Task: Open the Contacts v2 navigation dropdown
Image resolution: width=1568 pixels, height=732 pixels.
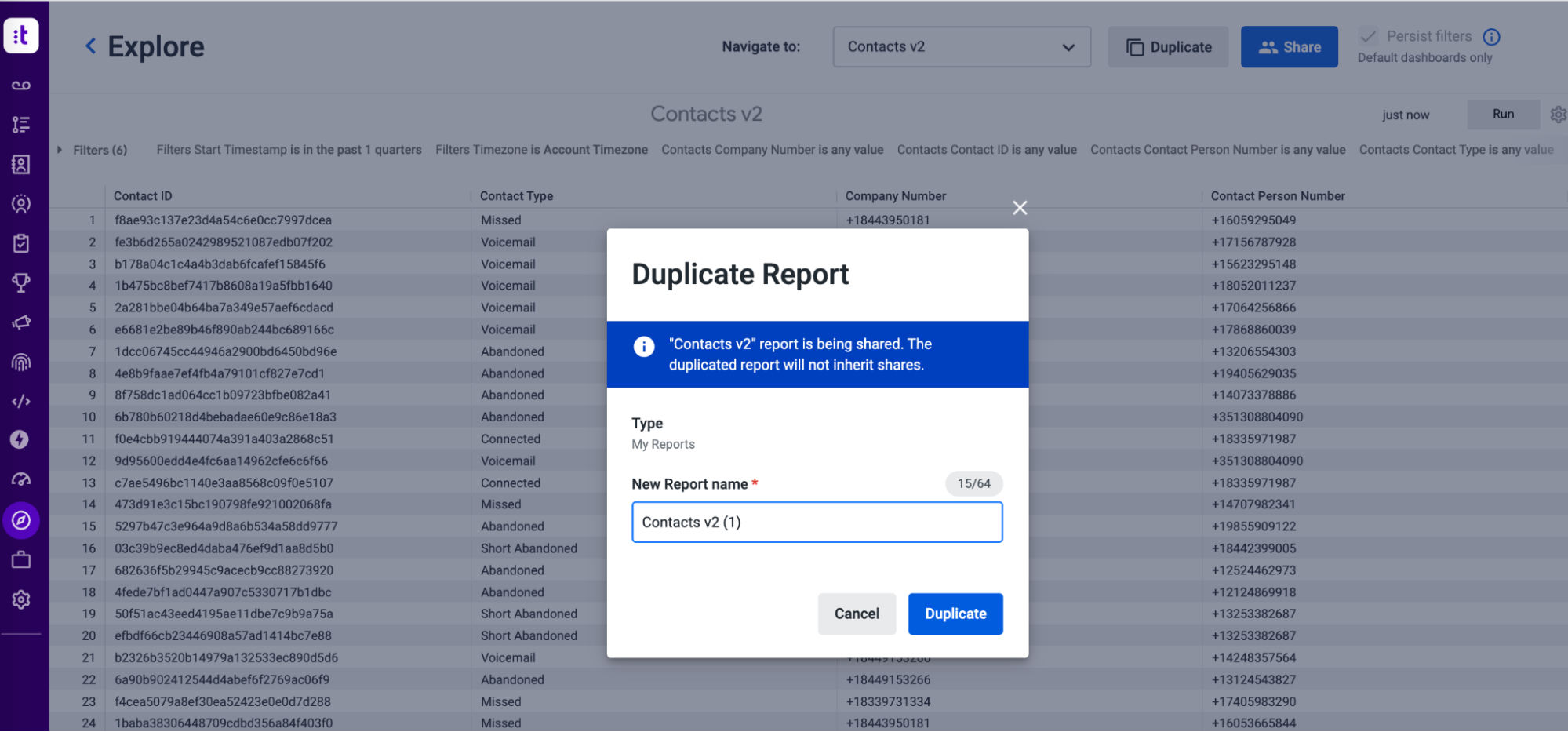Action: point(962,47)
